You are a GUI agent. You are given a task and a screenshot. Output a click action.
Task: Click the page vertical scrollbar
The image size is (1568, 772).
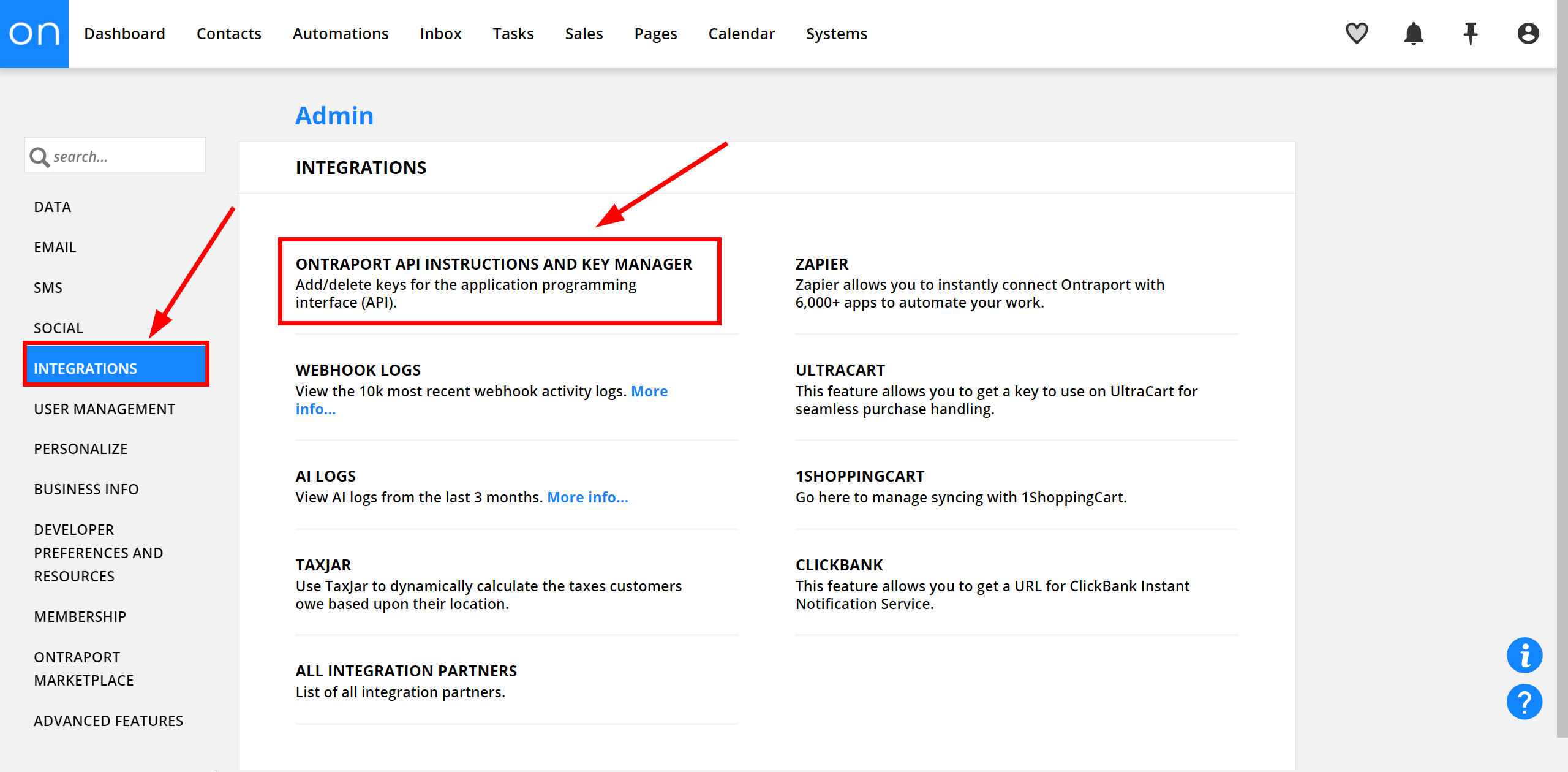[1562, 368]
